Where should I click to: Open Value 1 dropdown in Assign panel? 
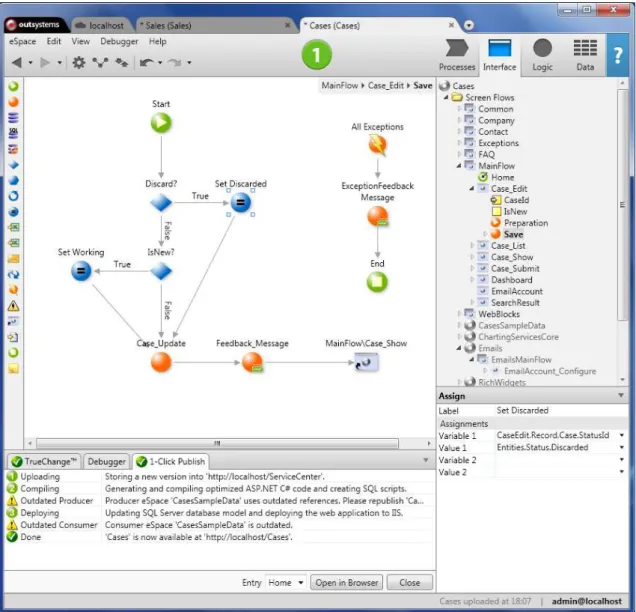[621, 447]
